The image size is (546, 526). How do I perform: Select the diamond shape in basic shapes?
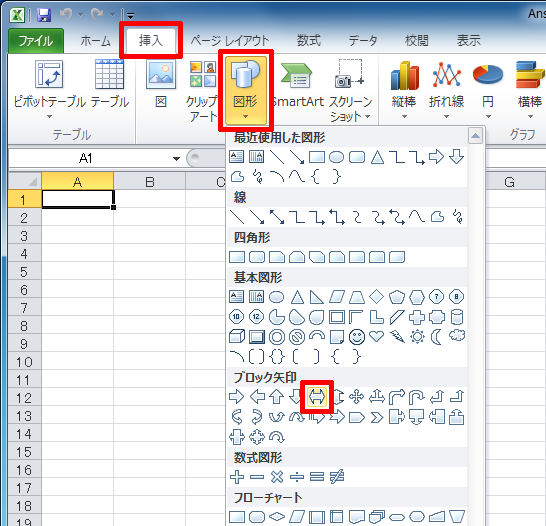coord(376,297)
